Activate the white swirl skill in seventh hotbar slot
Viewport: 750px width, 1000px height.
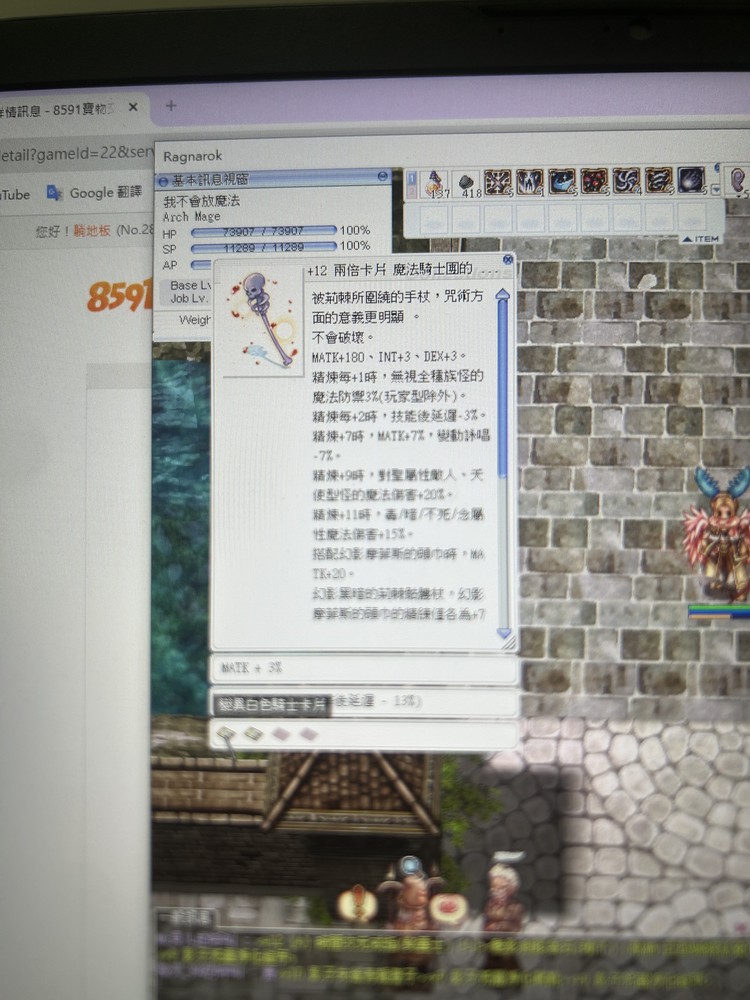pyautogui.click(x=626, y=180)
